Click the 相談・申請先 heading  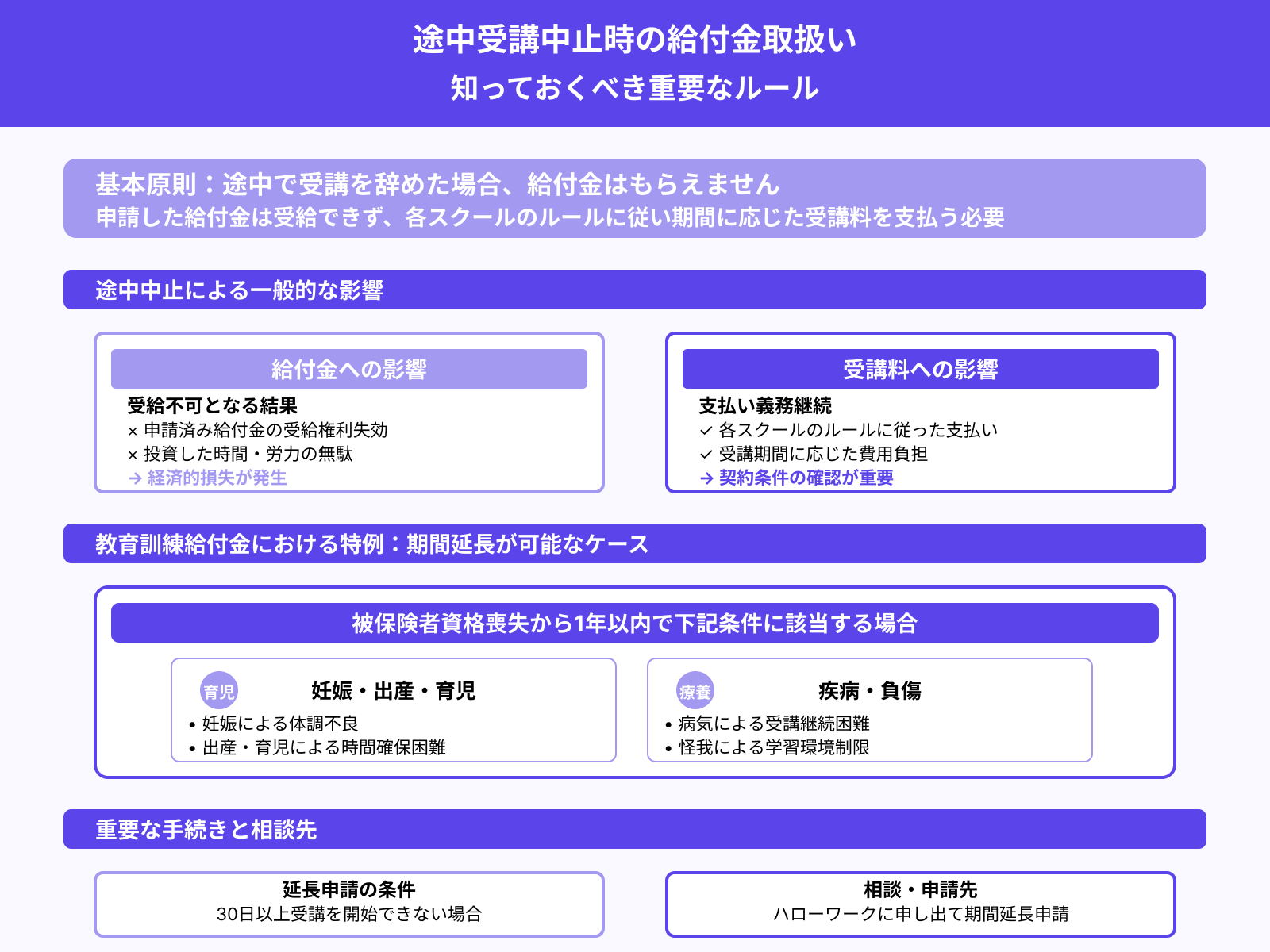[x=921, y=889]
